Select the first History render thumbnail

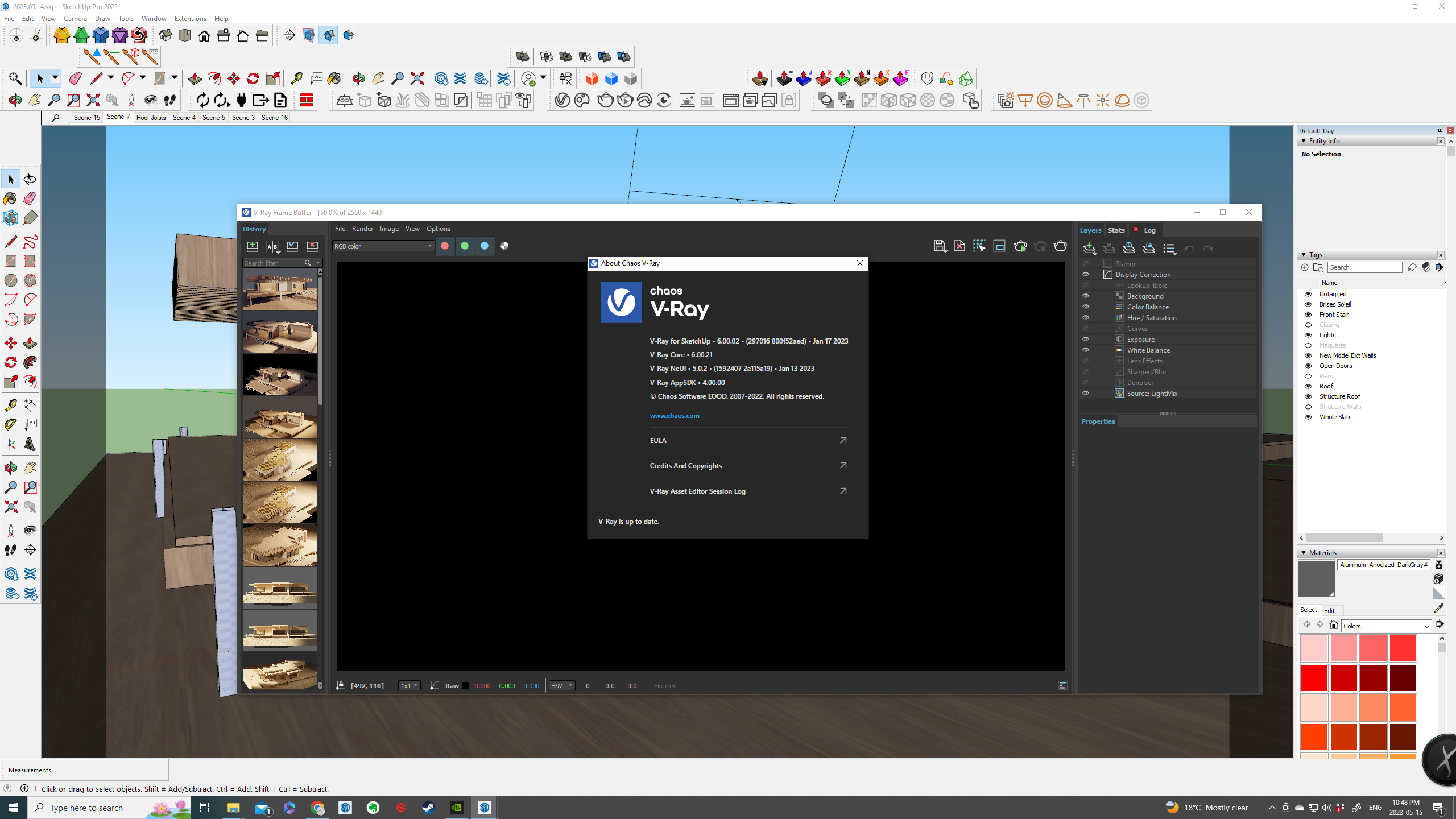(279, 290)
